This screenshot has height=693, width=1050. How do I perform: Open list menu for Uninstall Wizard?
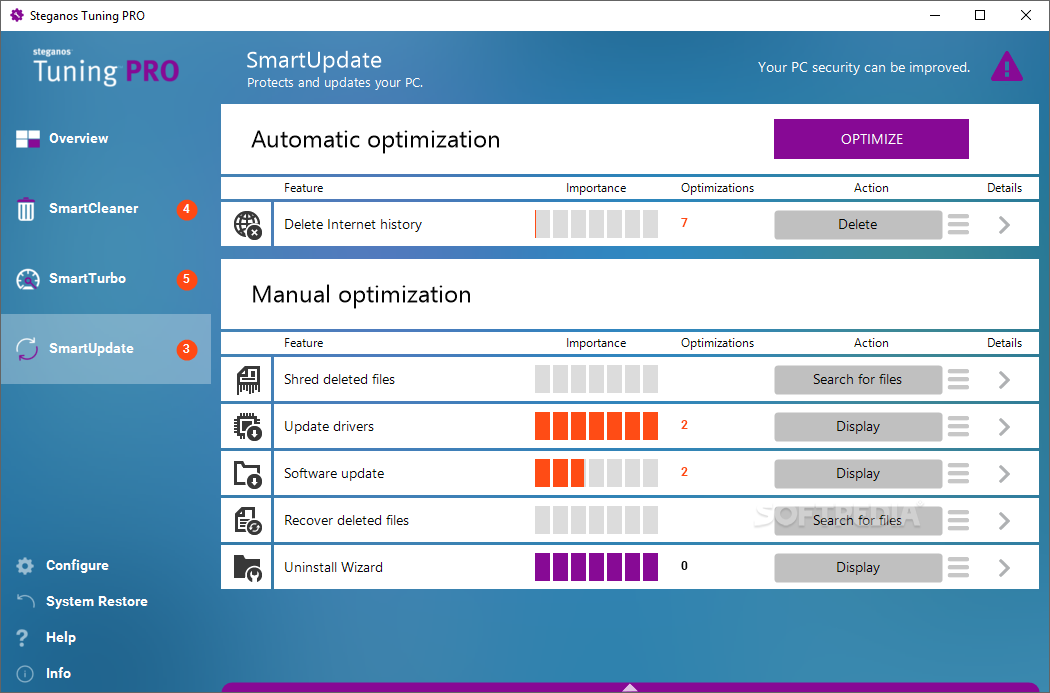coord(958,567)
